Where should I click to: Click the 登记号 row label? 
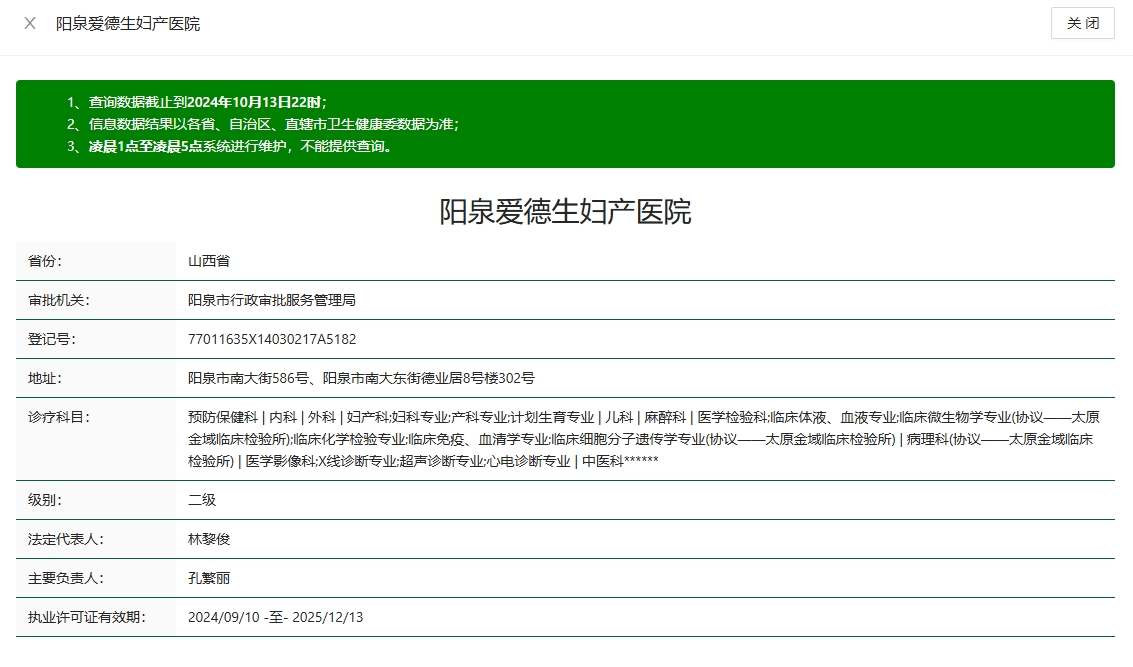click(x=52, y=339)
